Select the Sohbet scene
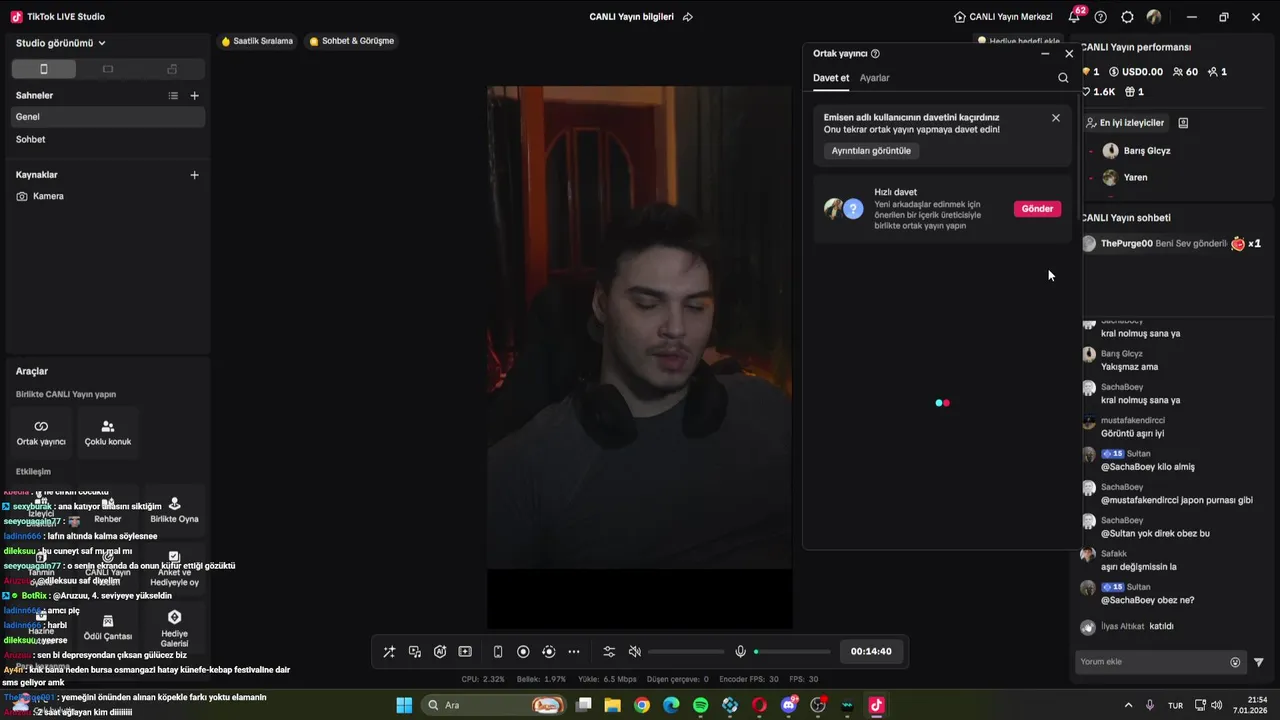This screenshot has height=720, width=1280. (108, 140)
